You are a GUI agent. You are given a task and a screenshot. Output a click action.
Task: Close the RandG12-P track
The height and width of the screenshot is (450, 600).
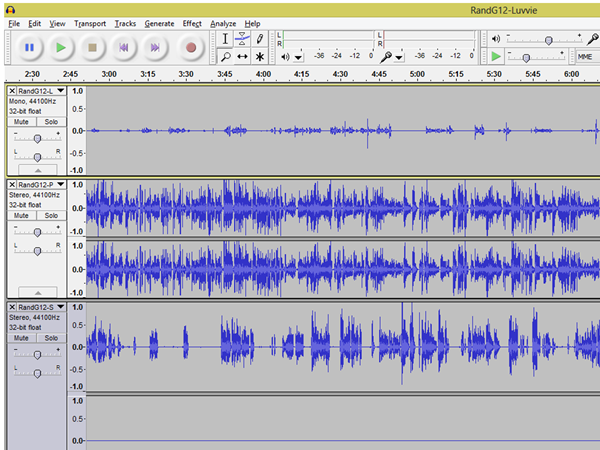pos(12,184)
